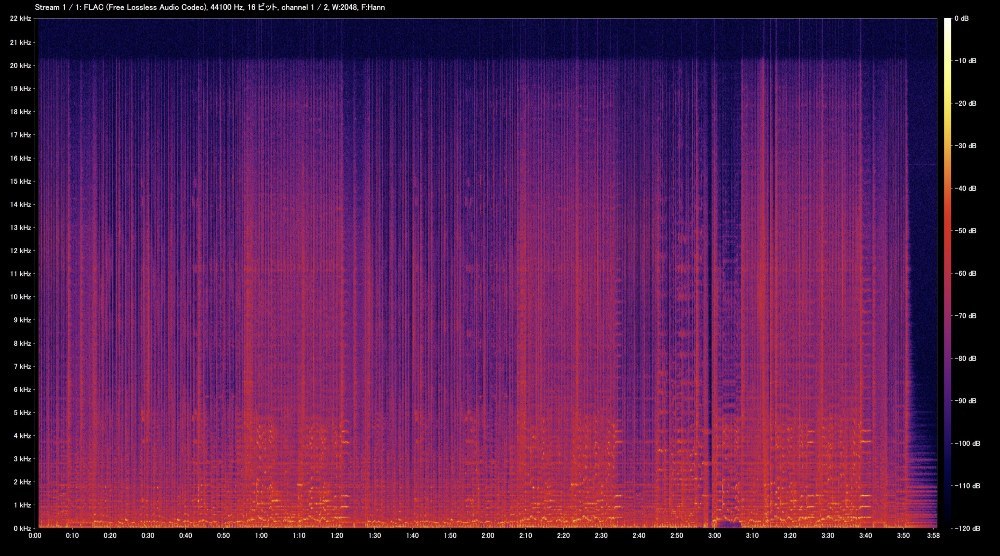The width and height of the screenshot is (1000, 556).
Task: Click the "-20 dB" scale label
Action: point(964,103)
